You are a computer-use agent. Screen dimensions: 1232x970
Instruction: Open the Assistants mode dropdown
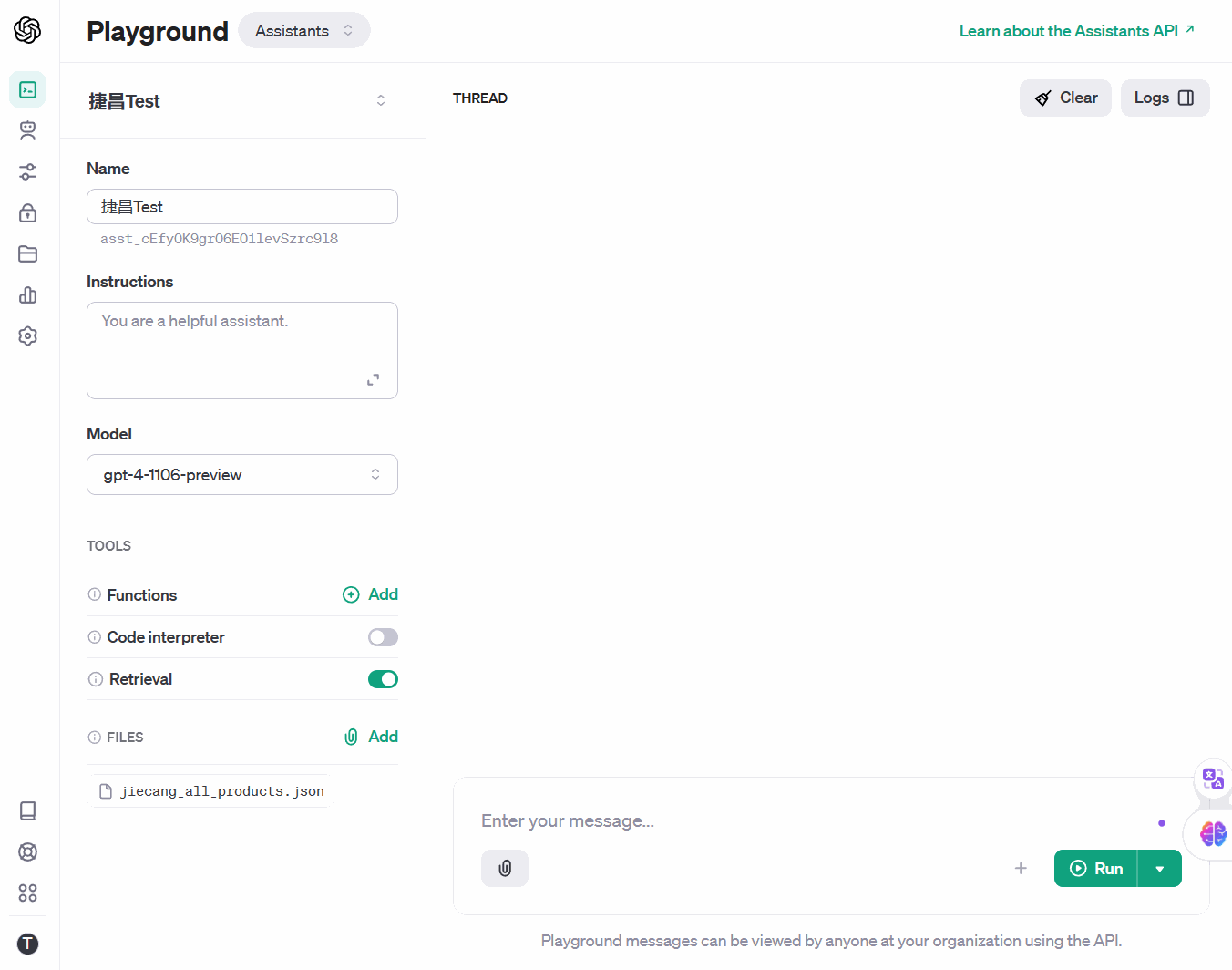coord(304,30)
